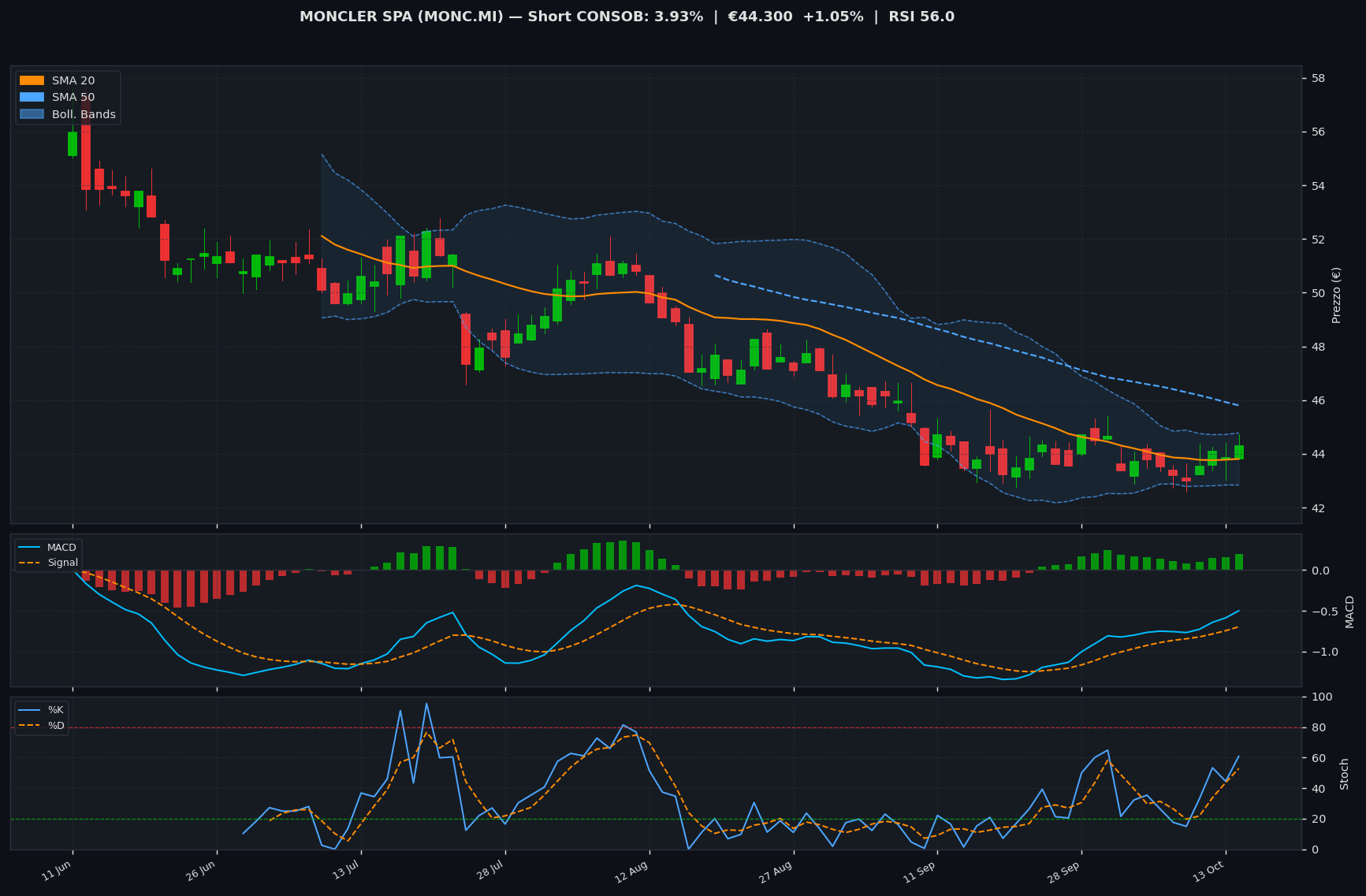Click the 27 Aug date label

tap(776, 872)
